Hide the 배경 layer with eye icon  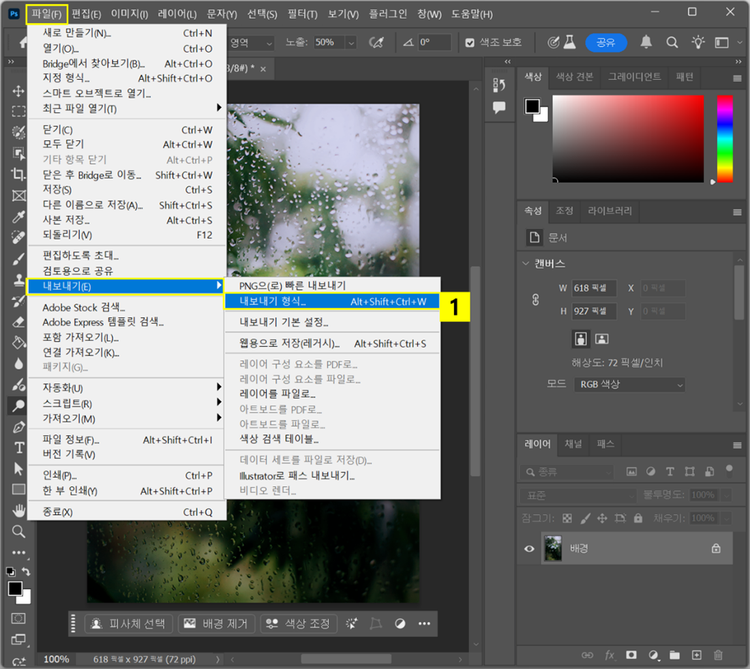click(x=530, y=548)
